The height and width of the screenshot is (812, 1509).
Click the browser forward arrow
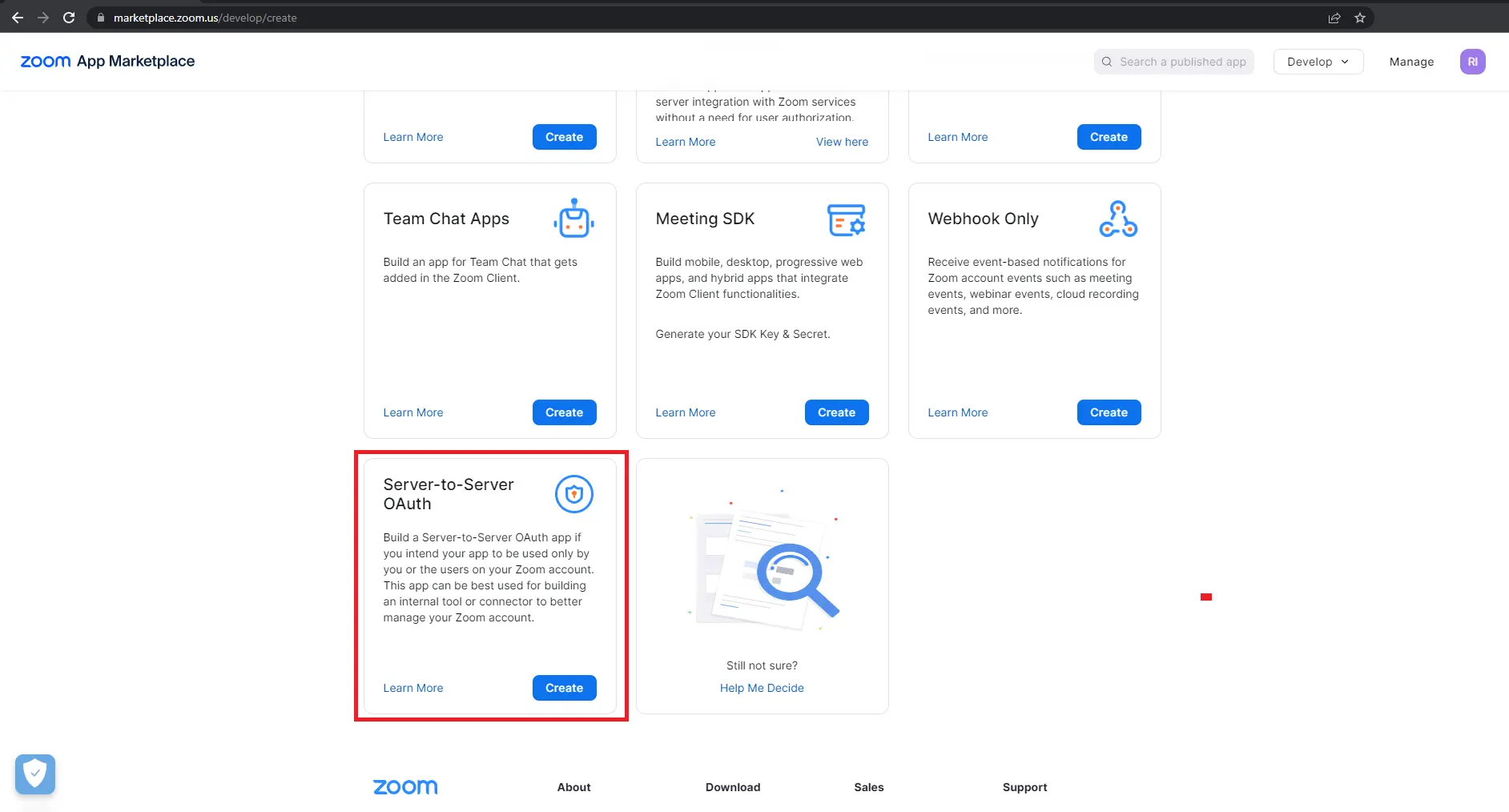pyautogui.click(x=43, y=18)
